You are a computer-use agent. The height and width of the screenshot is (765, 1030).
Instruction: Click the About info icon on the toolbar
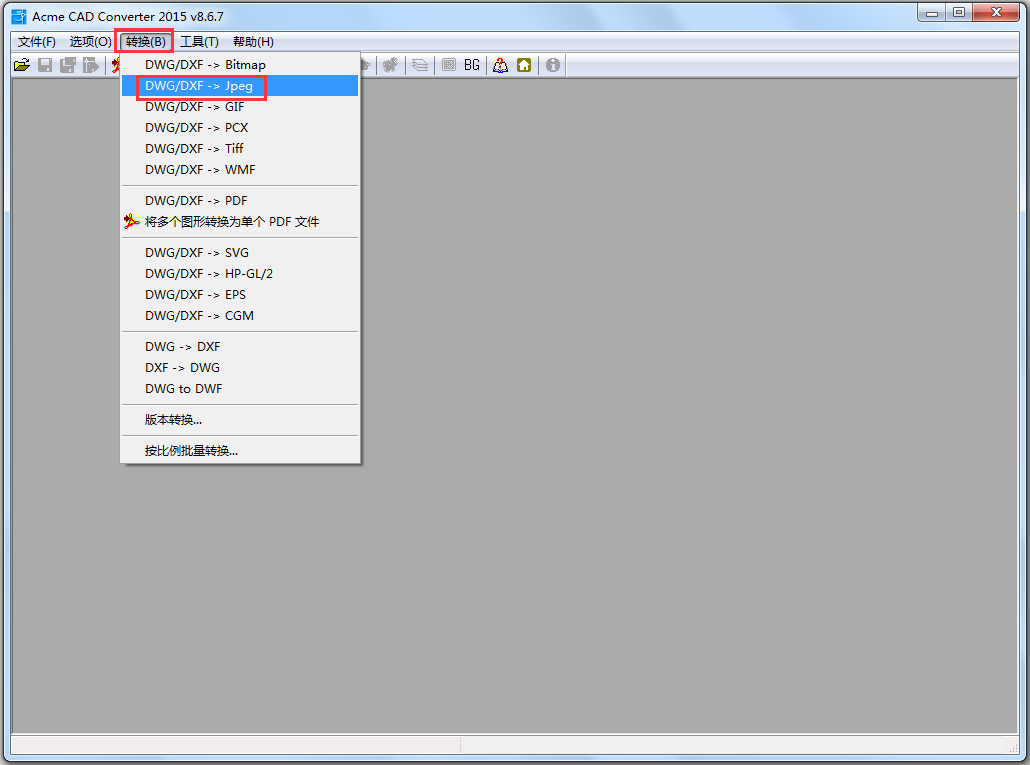tap(551, 65)
